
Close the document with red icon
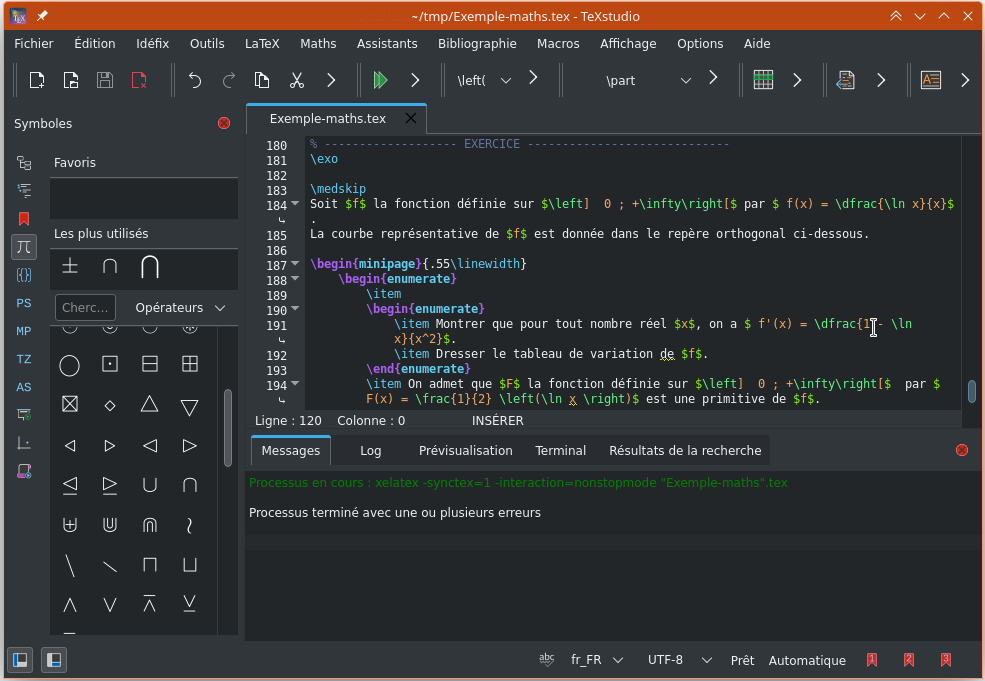click(139, 80)
